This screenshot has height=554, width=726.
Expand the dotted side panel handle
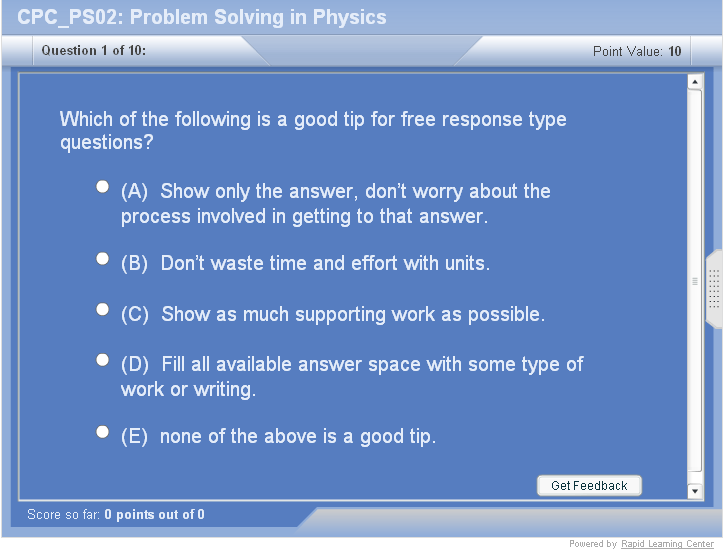[x=714, y=289]
